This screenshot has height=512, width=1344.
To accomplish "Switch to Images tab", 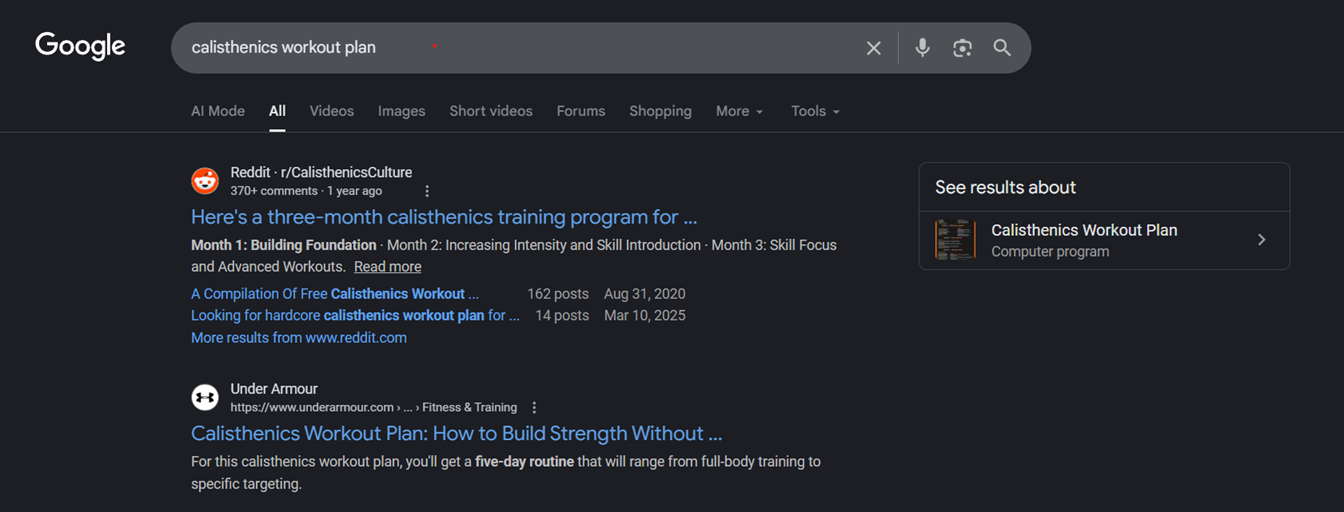I will (x=402, y=111).
